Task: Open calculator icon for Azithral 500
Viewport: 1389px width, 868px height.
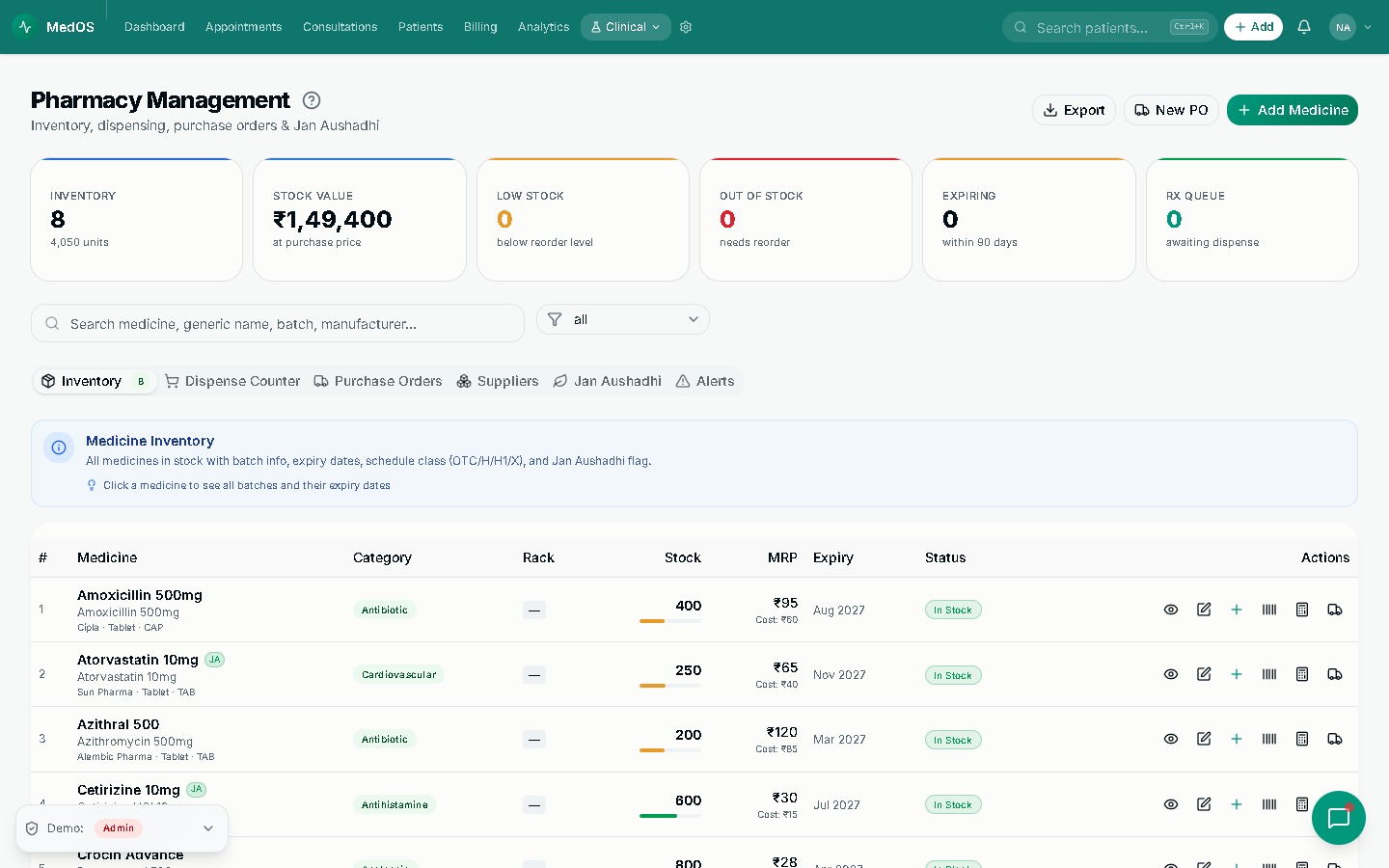Action: point(1302,739)
